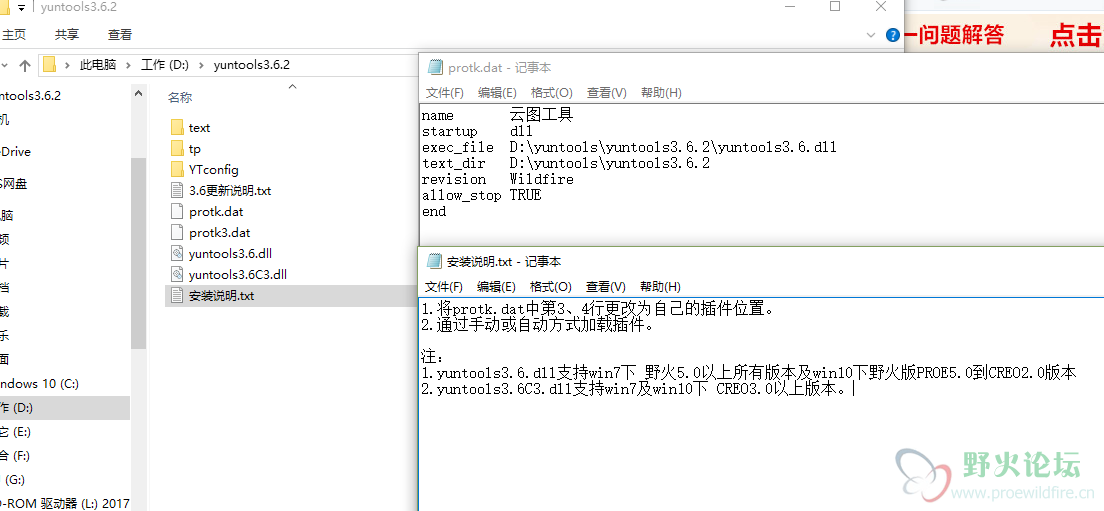Open the tp folder icon

tap(177, 149)
